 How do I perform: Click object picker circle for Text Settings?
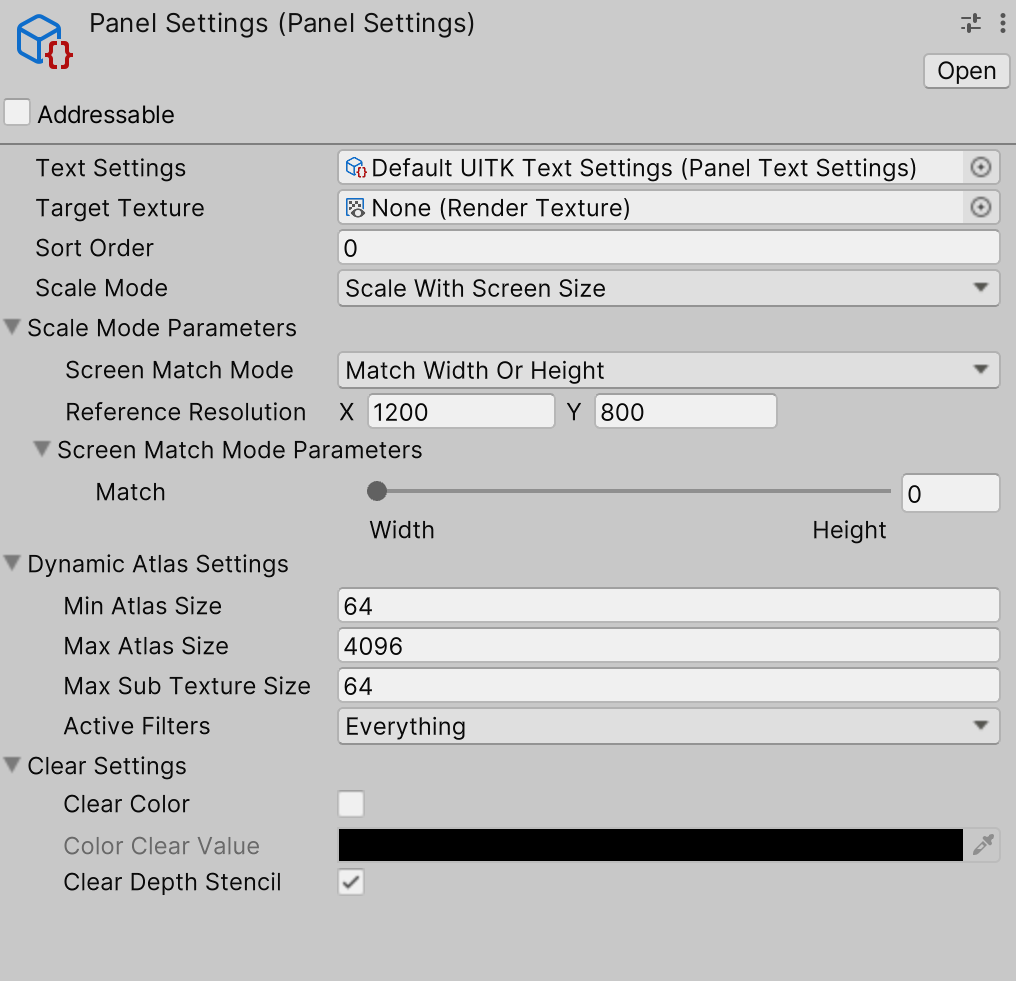pyautogui.click(x=981, y=168)
